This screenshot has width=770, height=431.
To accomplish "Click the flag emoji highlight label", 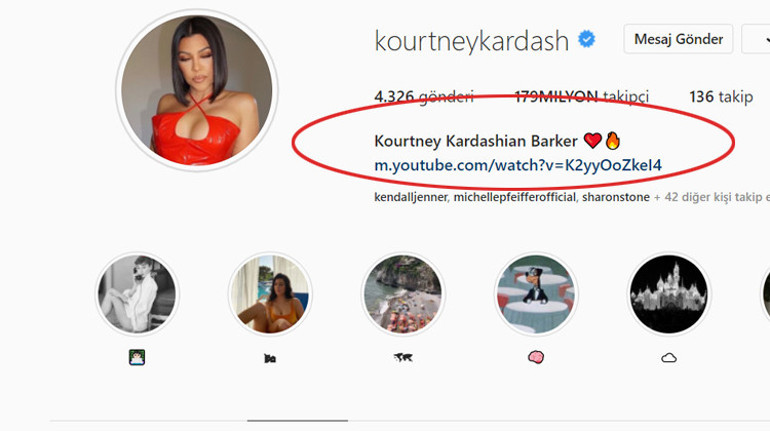I will (270, 358).
